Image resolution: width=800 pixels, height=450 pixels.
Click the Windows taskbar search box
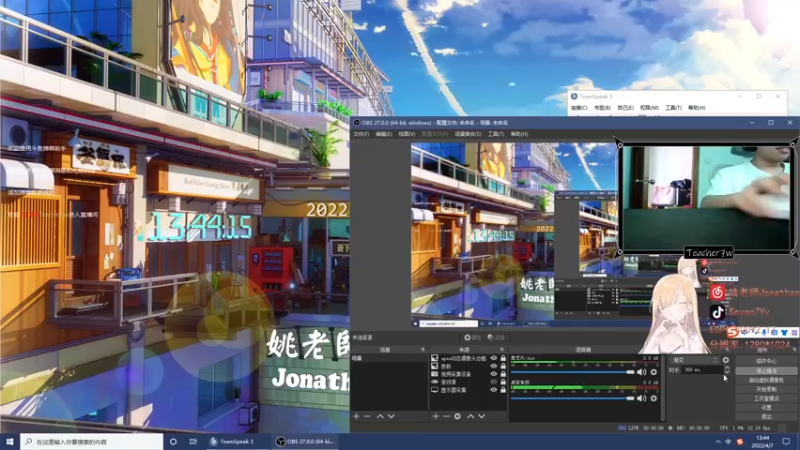pyautogui.click(x=92, y=441)
